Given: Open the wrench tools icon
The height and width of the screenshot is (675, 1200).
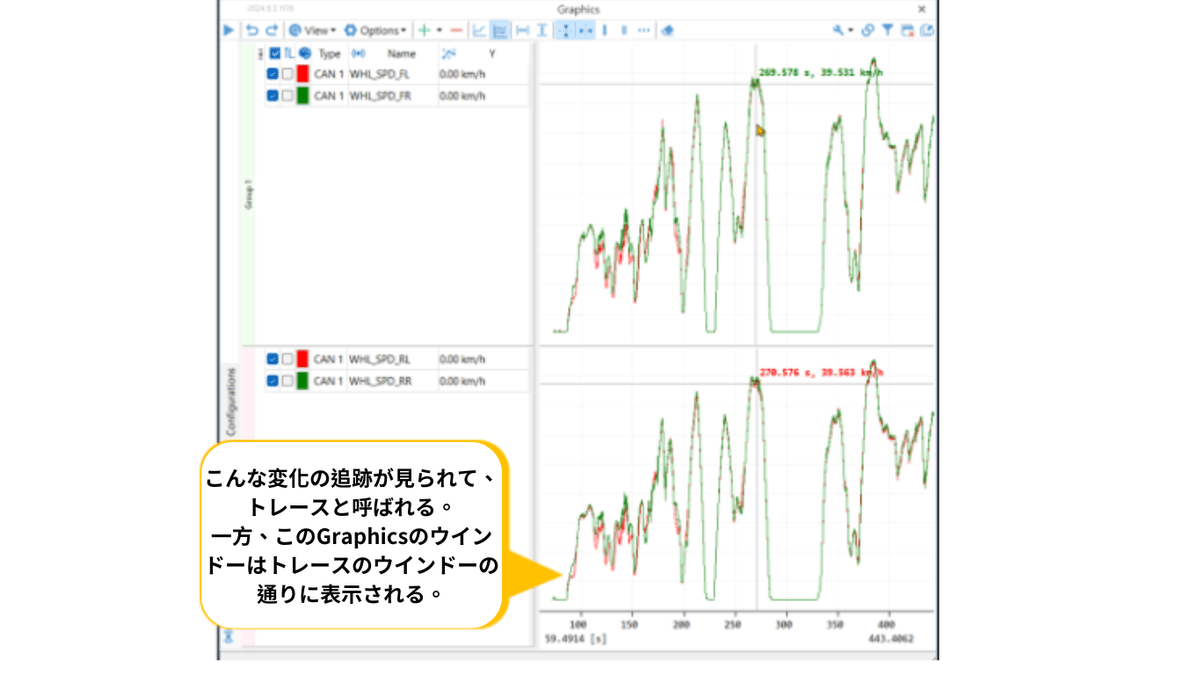Looking at the screenshot, I should pyautogui.click(x=838, y=31).
